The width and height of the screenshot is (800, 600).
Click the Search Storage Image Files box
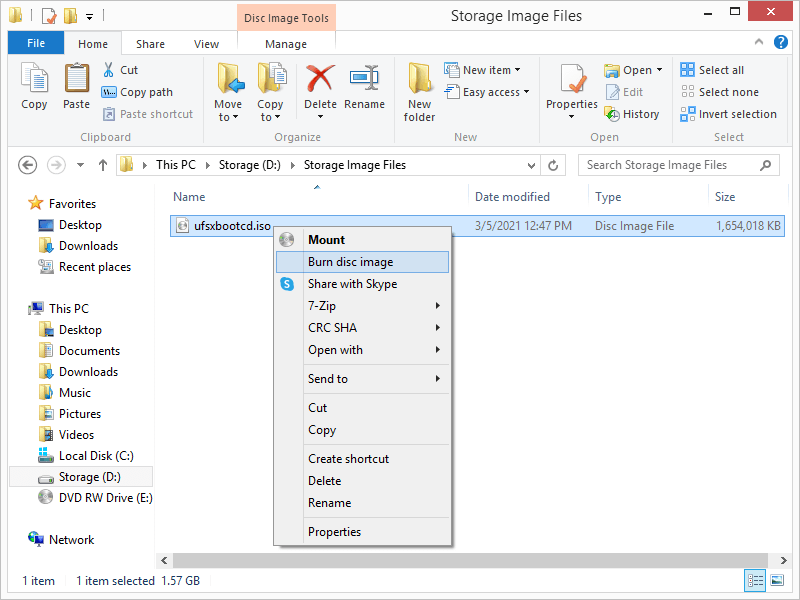click(670, 165)
